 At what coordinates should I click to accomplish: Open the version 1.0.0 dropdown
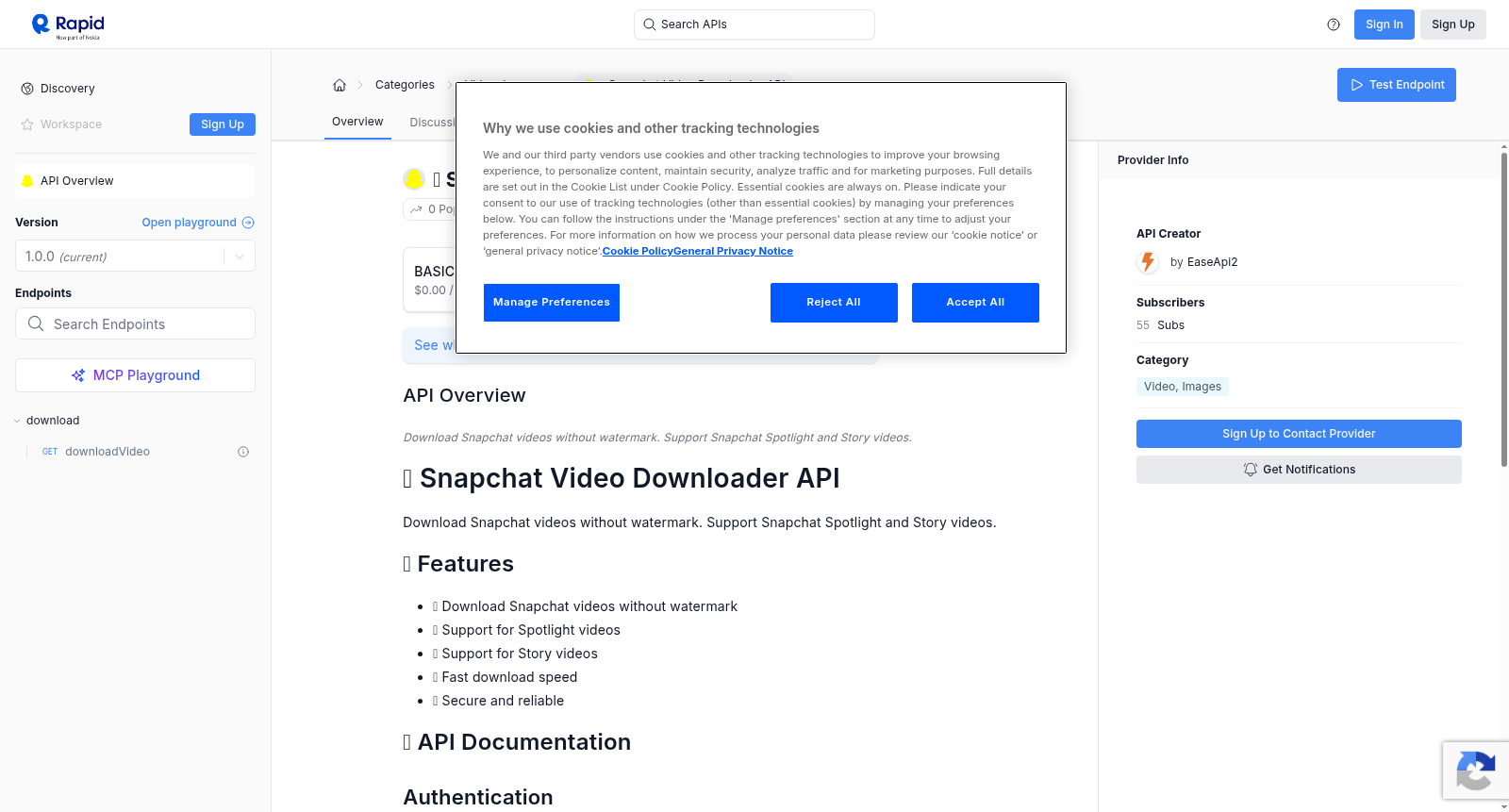click(x=135, y=256)
